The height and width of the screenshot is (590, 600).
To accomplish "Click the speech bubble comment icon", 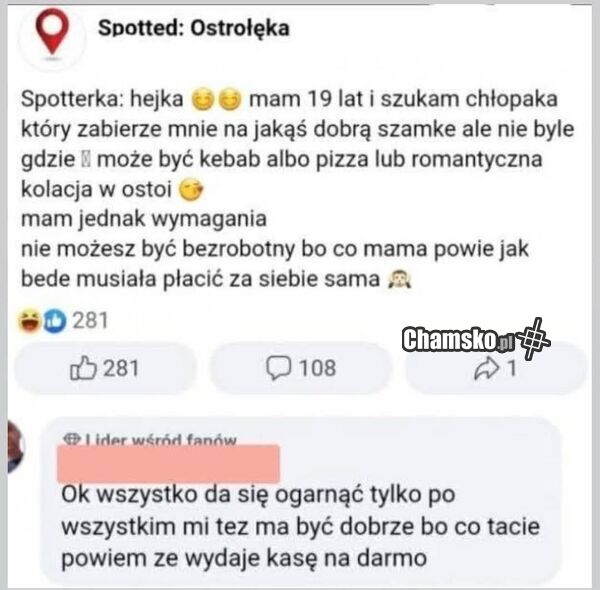I will 277,368.
